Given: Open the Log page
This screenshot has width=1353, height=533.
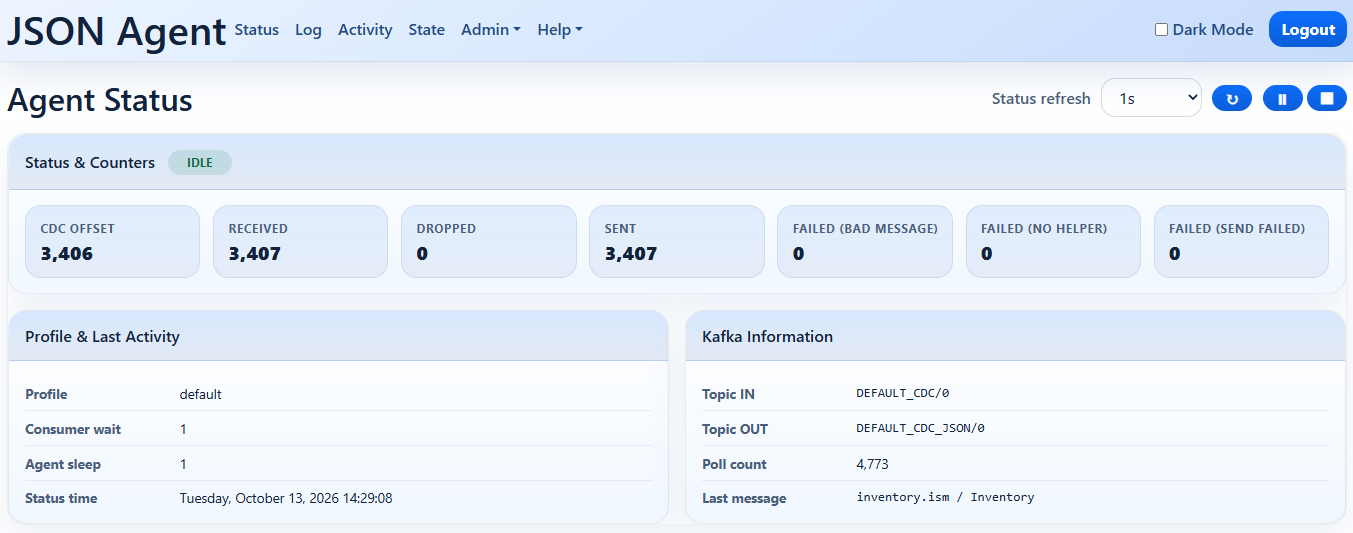Looking at the screenshot, I should tap(308, 30).
